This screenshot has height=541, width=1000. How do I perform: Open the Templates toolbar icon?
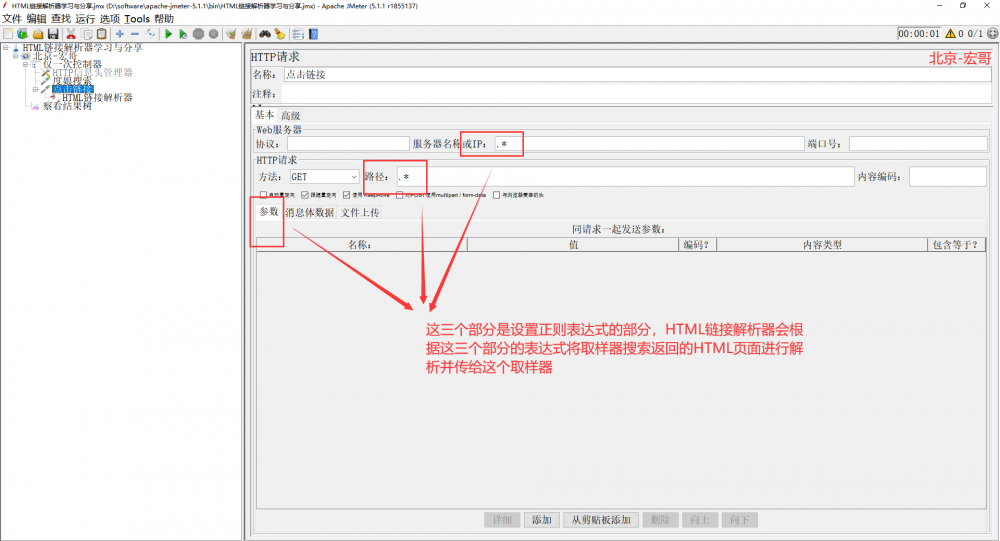(x=22, y=34)
